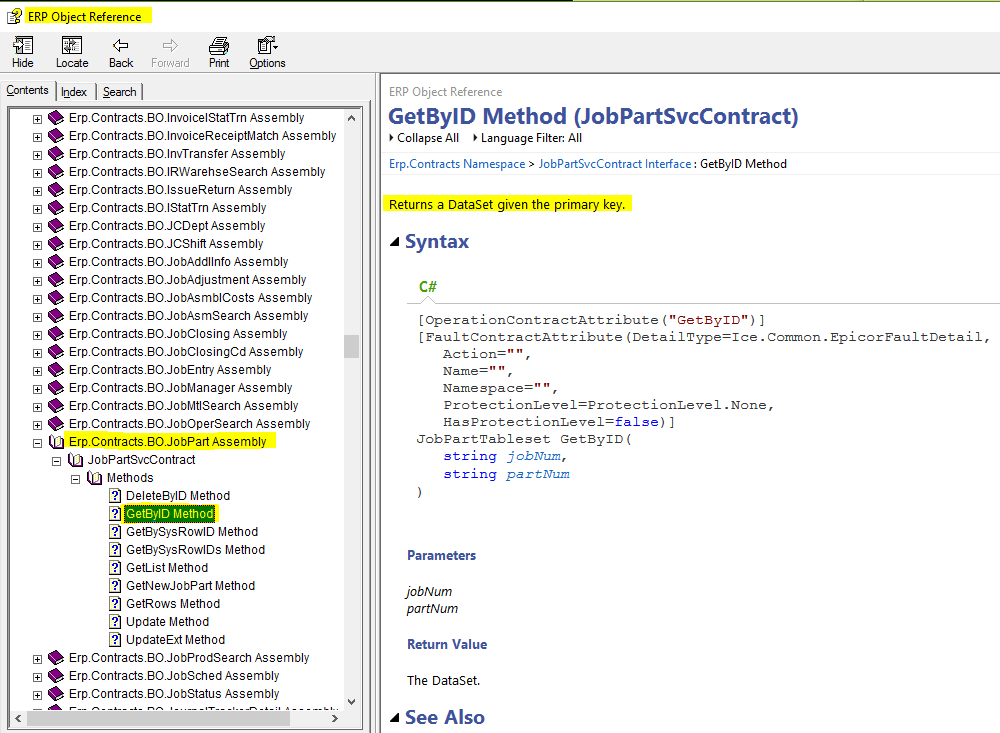
Task: Expand the JobClosing Assembly node
Action: [37, 335]
